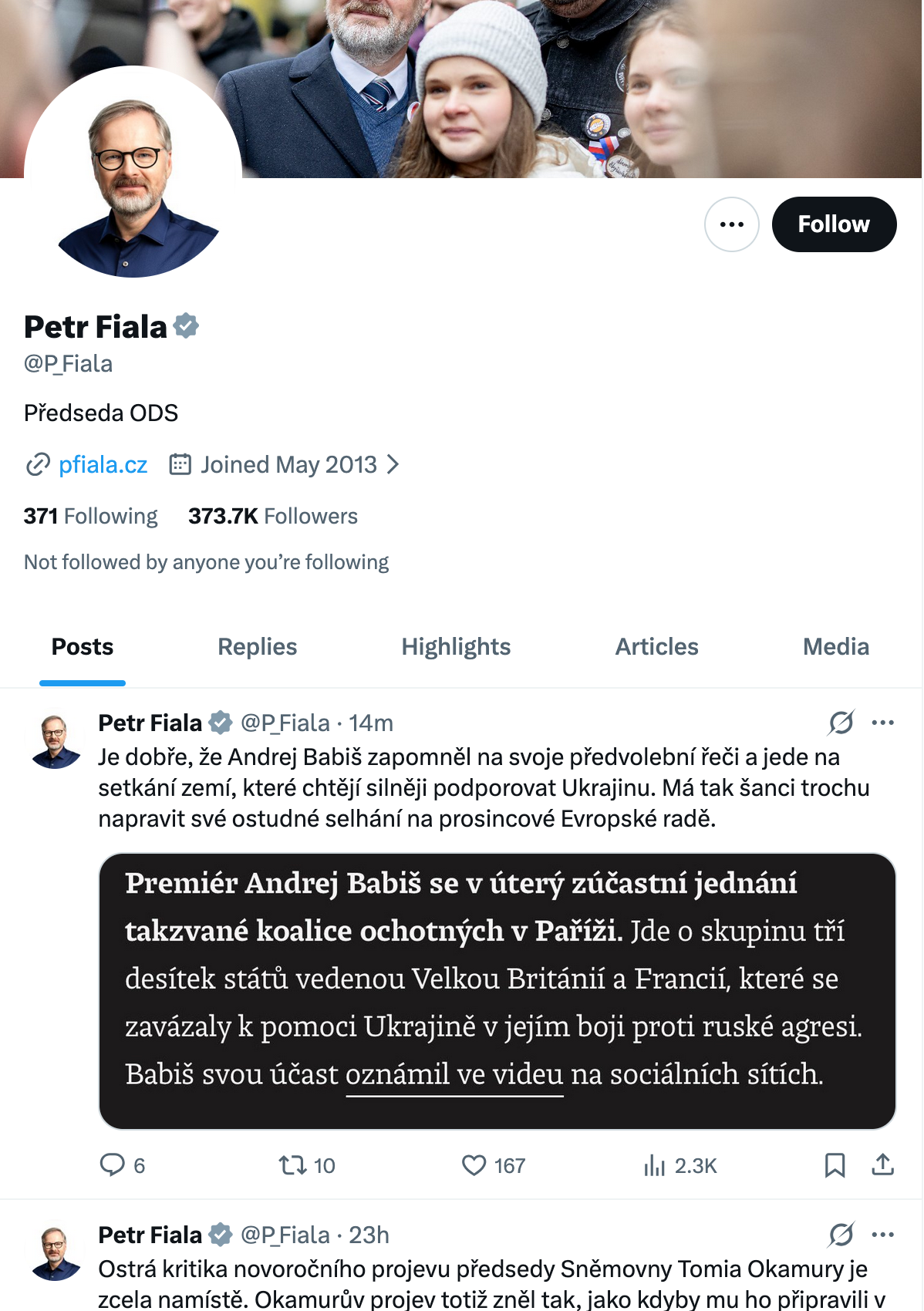
Task: Open the pfiala.cz website link
Action: coord(103,464)
